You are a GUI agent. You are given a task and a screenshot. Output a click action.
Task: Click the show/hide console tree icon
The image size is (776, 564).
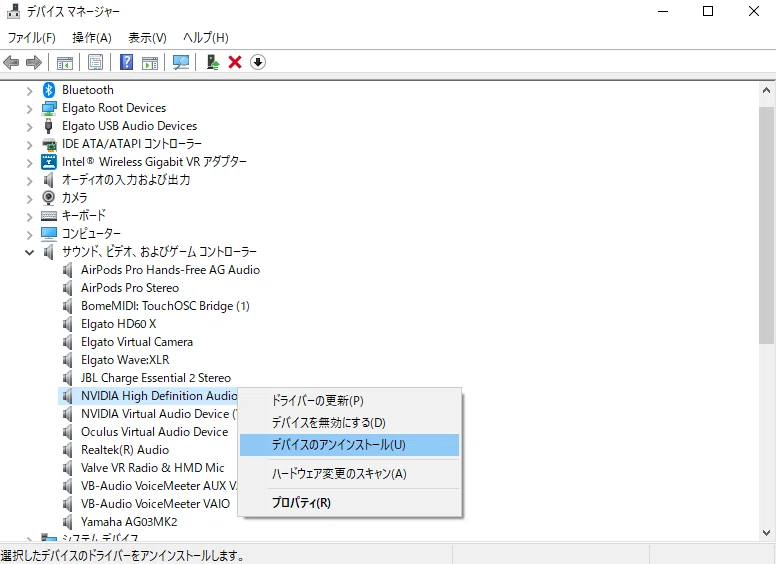(65, 62)
